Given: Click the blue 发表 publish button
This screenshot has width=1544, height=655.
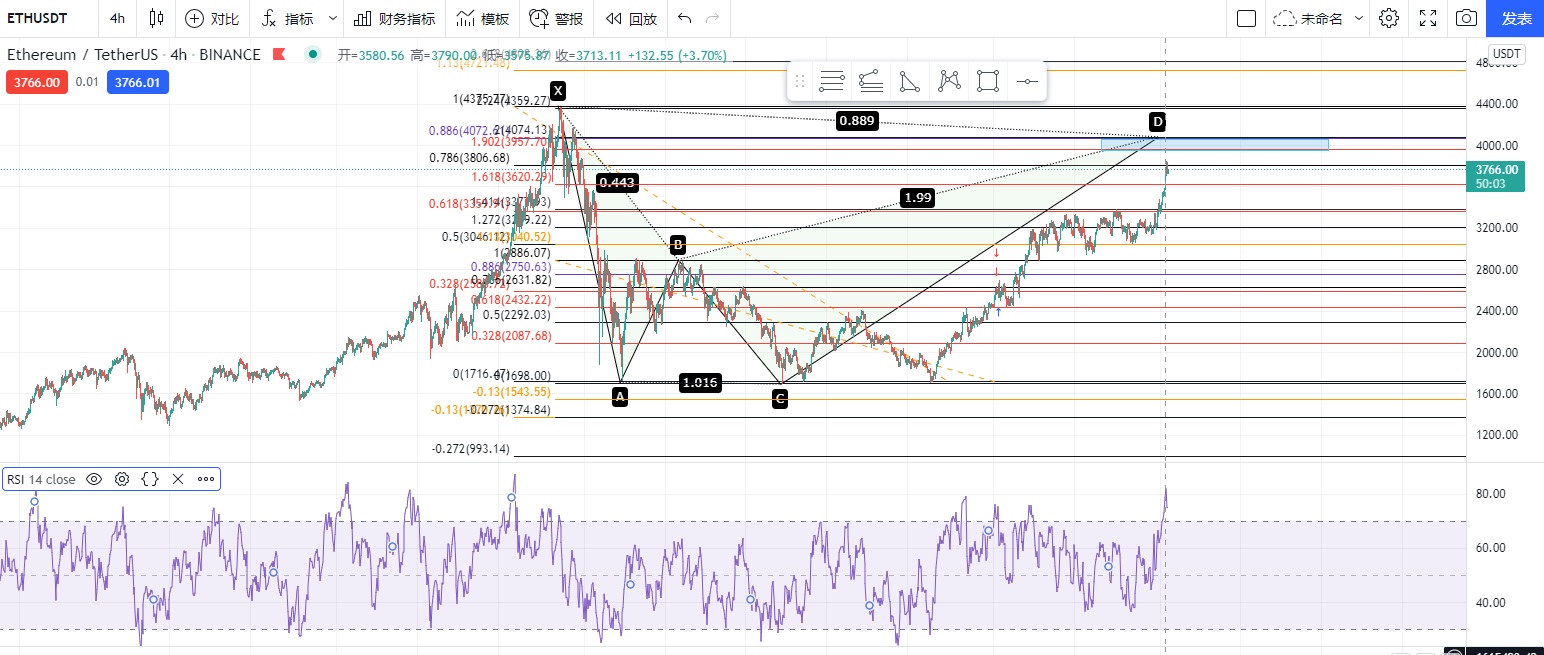Looking at the screenshot, I should coord(1516,18).
